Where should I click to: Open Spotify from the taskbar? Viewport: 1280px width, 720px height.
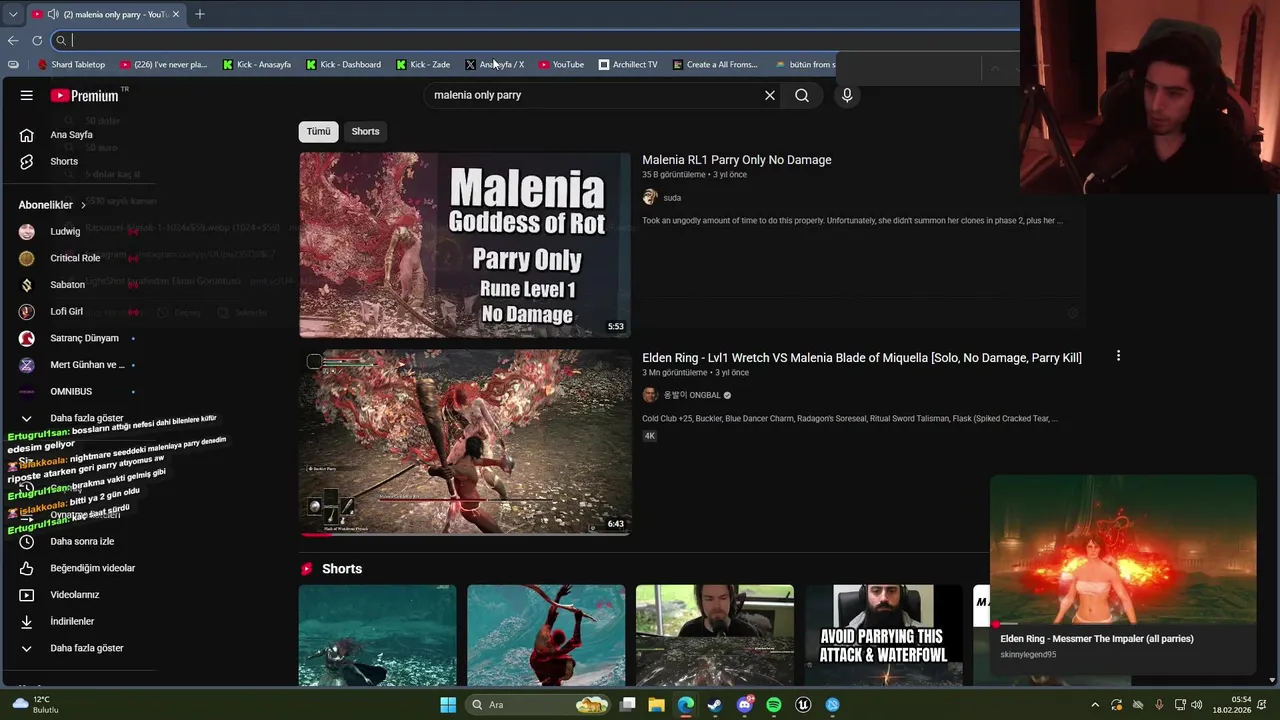[x=773, y=705]
